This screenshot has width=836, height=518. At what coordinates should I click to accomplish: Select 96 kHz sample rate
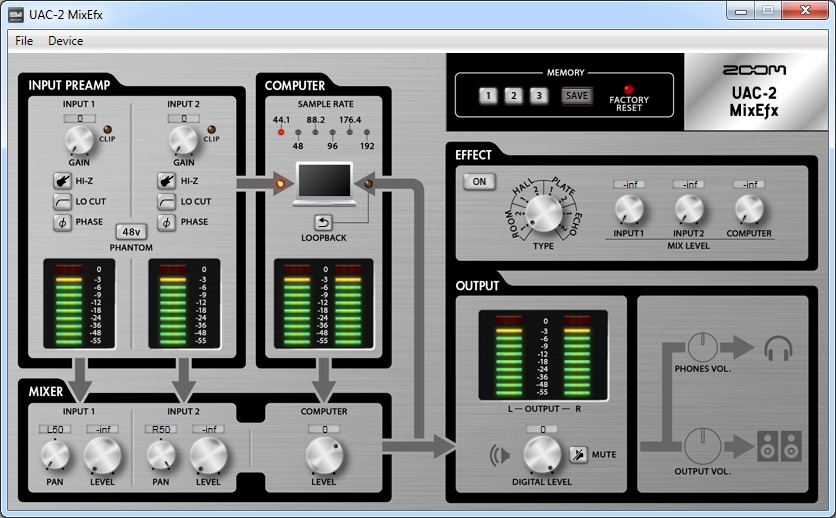pos(333,132)
